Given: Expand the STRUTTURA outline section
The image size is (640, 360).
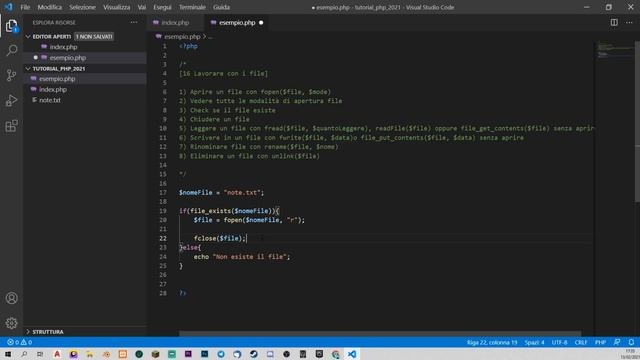Looking at the screenshot, I should (28, 331).
